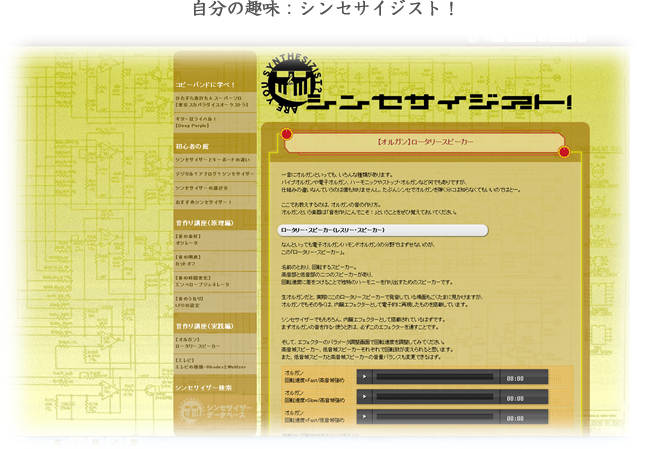Open デジタル？アナログ？シンセサイザー link
This screenshot has width=646, height=449.
(x=212, y=174)
